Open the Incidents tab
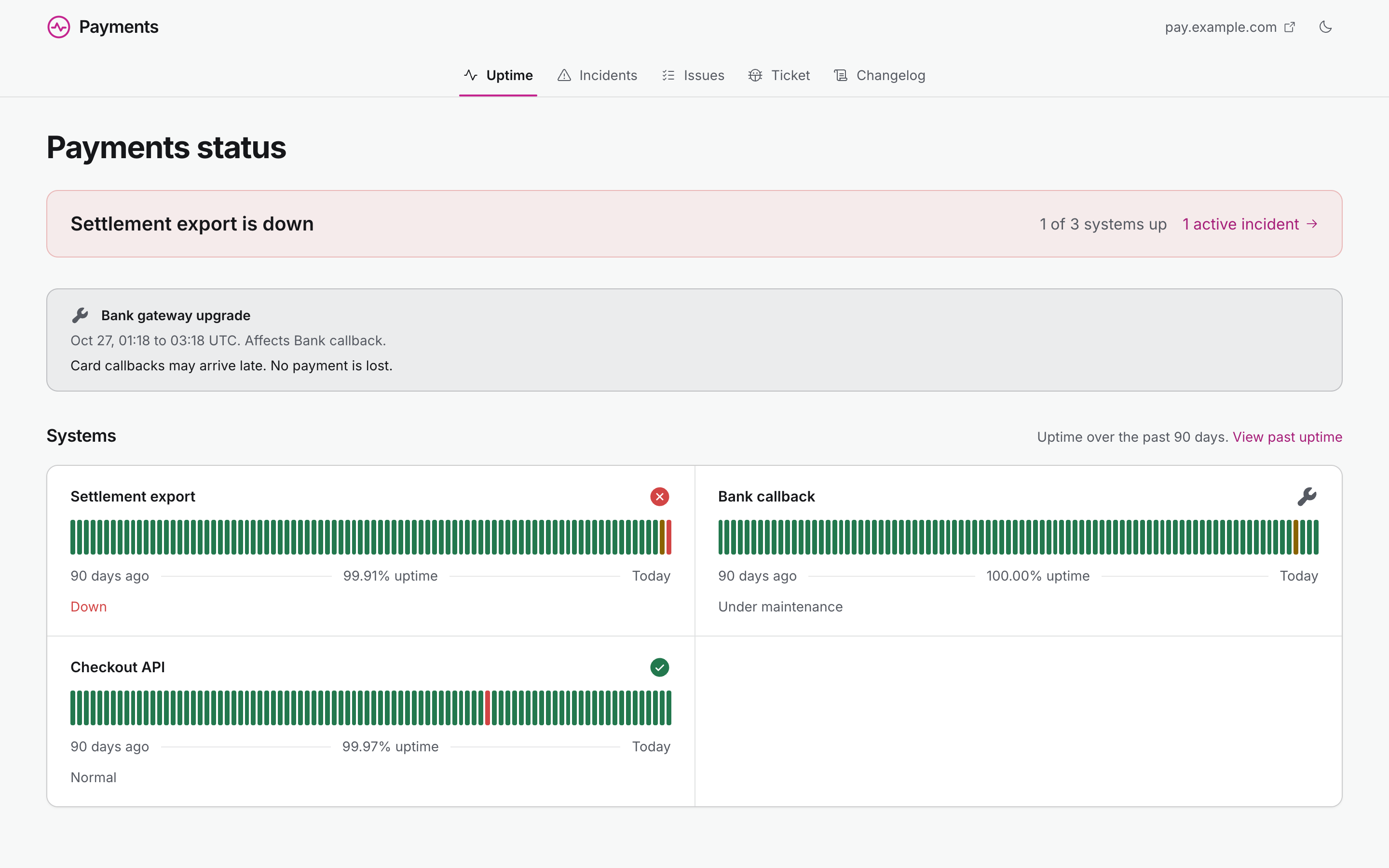 tap(597, 75)
